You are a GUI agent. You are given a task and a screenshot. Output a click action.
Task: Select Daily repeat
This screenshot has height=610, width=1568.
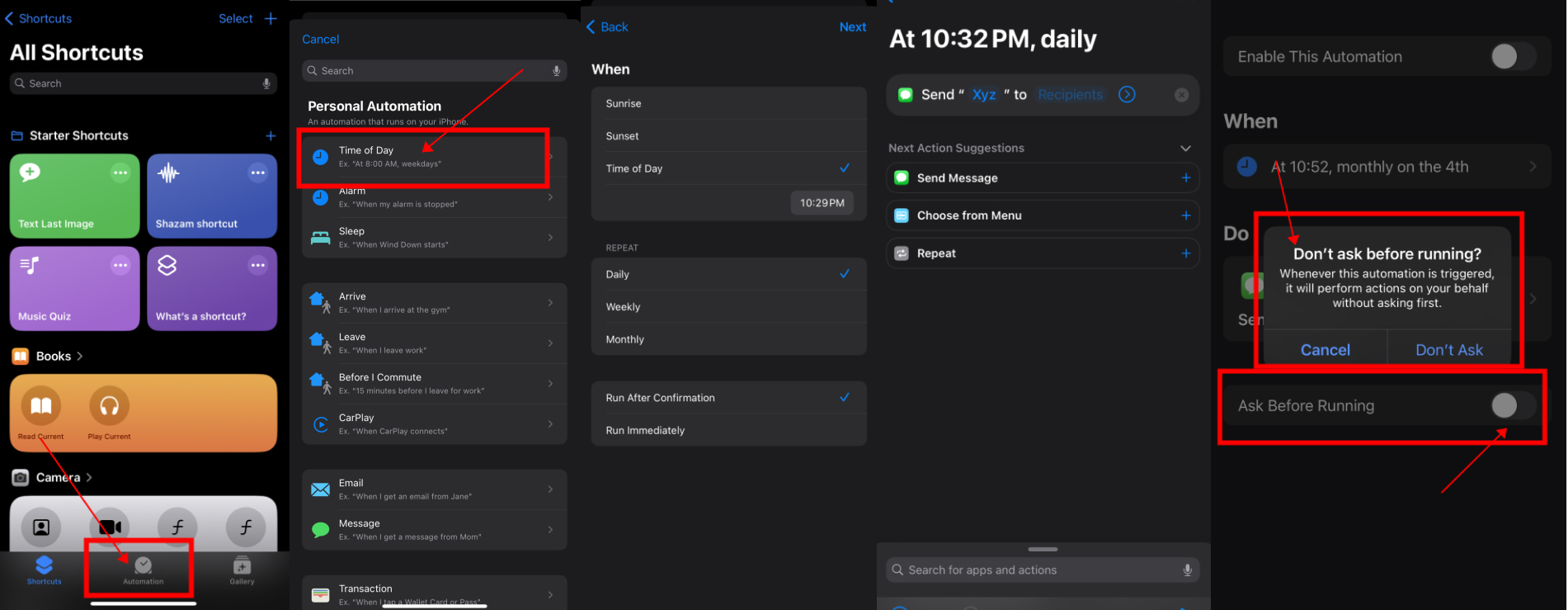coord(729,274)
